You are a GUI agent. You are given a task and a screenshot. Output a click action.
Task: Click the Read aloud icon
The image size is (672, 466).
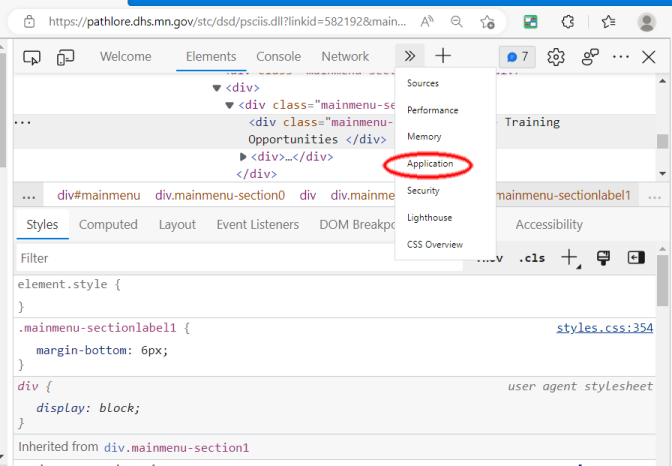pyautogui.click(x=427, y=21)
